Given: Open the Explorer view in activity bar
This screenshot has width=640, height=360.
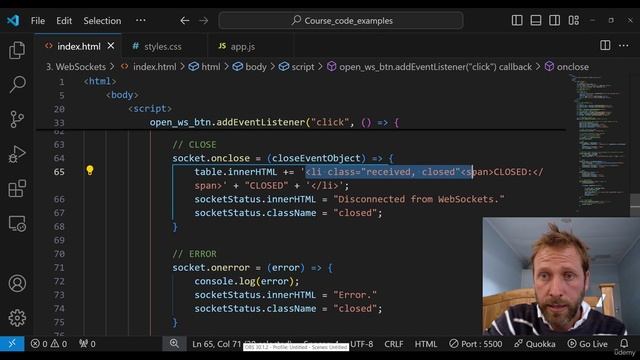Looking at the screenshot, I should (x=17, y=50).
